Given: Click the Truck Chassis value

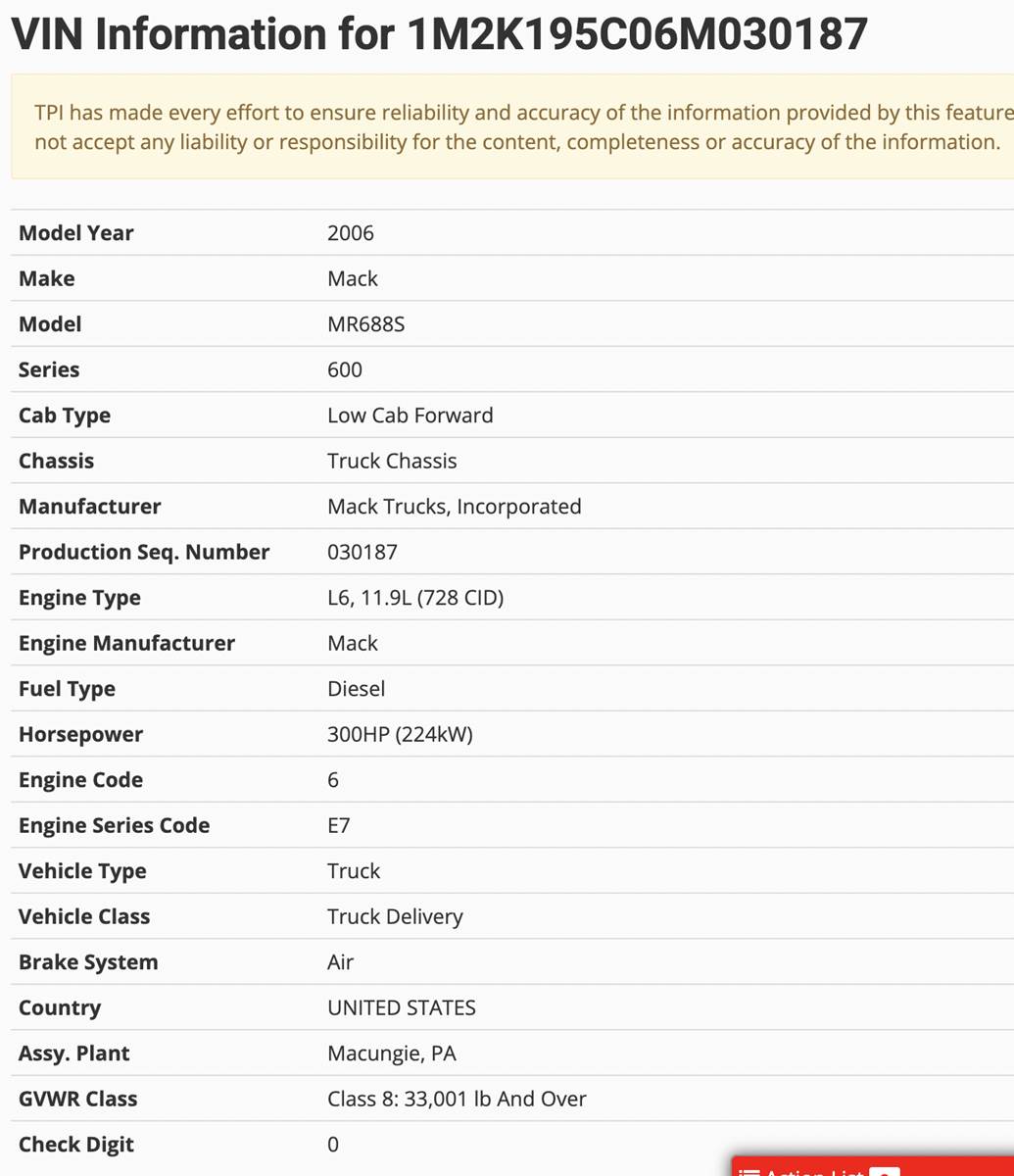Looking at the screenshot, I should 392,461.
